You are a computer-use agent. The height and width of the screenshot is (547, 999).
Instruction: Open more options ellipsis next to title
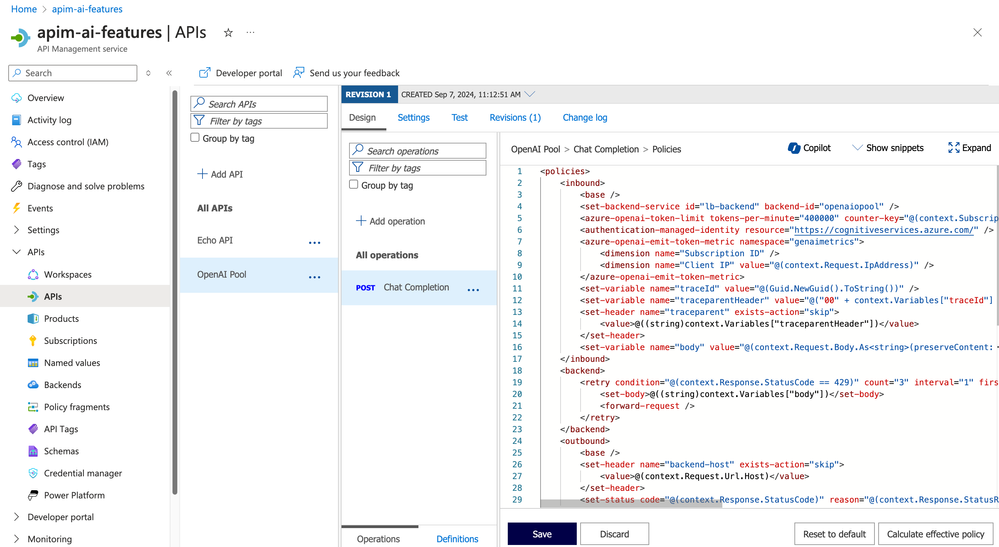(x=250, y=32)
